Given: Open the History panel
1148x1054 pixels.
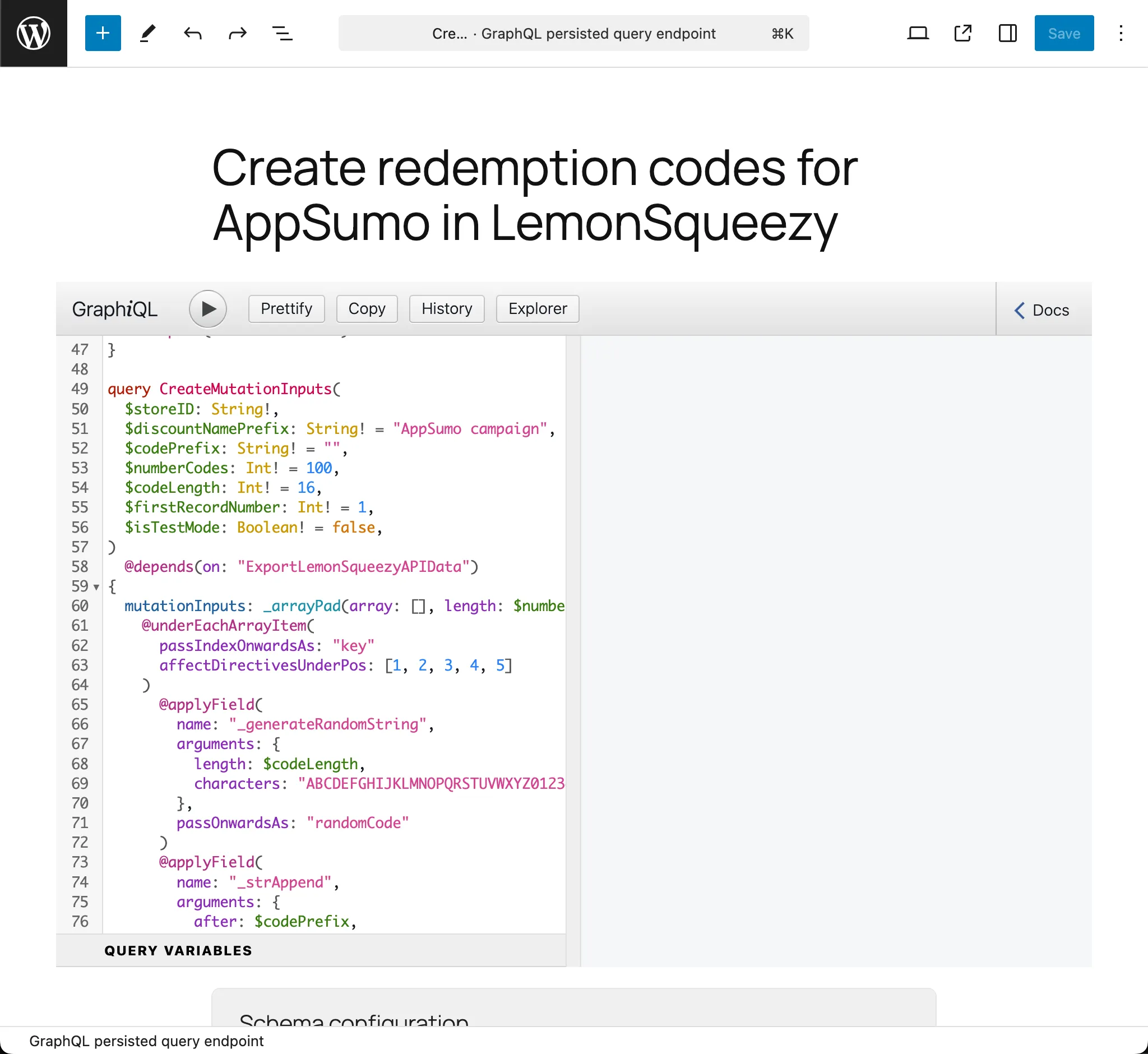Looking at the screenshot, I should (447, 309).
